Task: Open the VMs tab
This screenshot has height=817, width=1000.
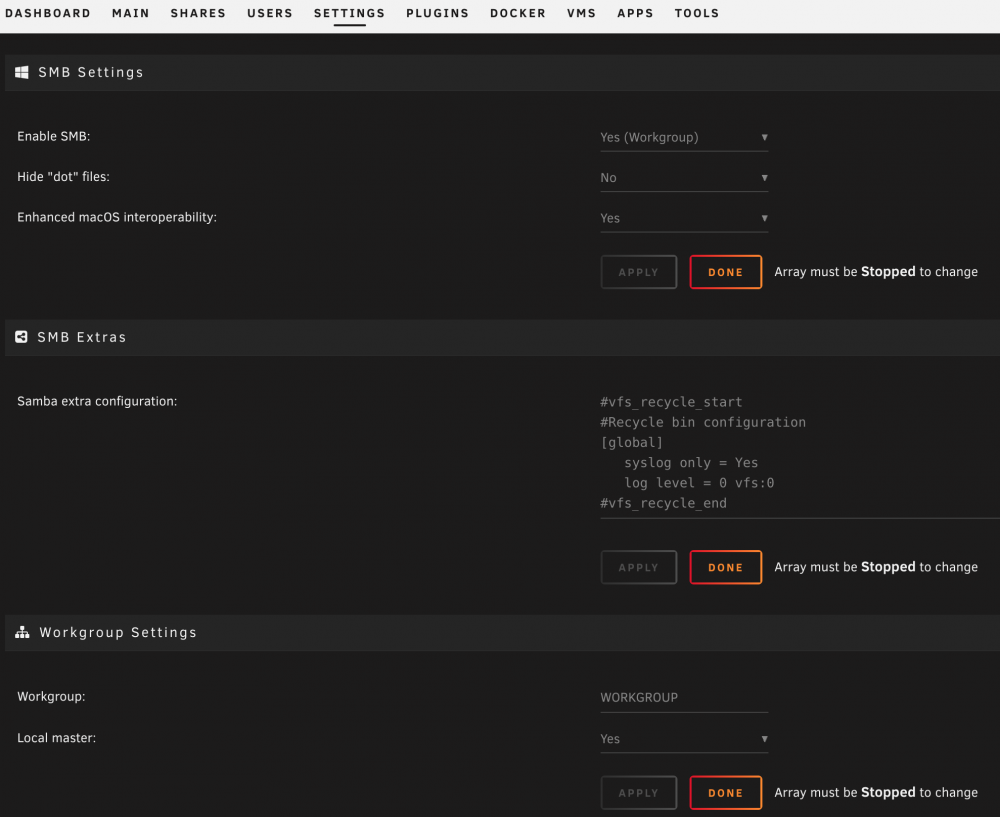Action: click(x=582, y=13)
